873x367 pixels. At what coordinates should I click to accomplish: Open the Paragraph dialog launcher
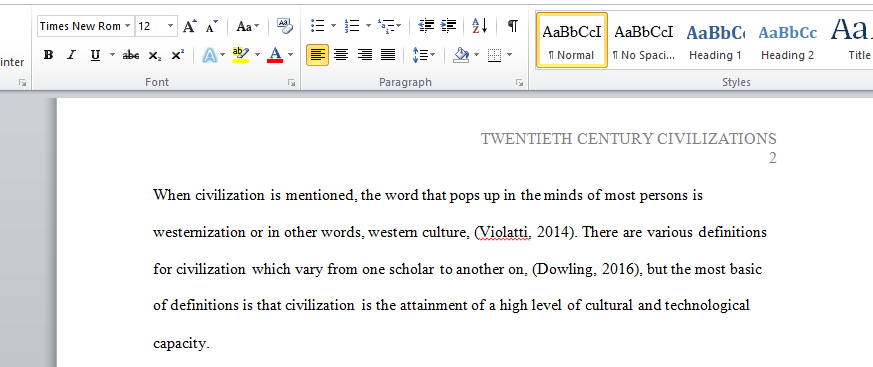coord(519,82)
